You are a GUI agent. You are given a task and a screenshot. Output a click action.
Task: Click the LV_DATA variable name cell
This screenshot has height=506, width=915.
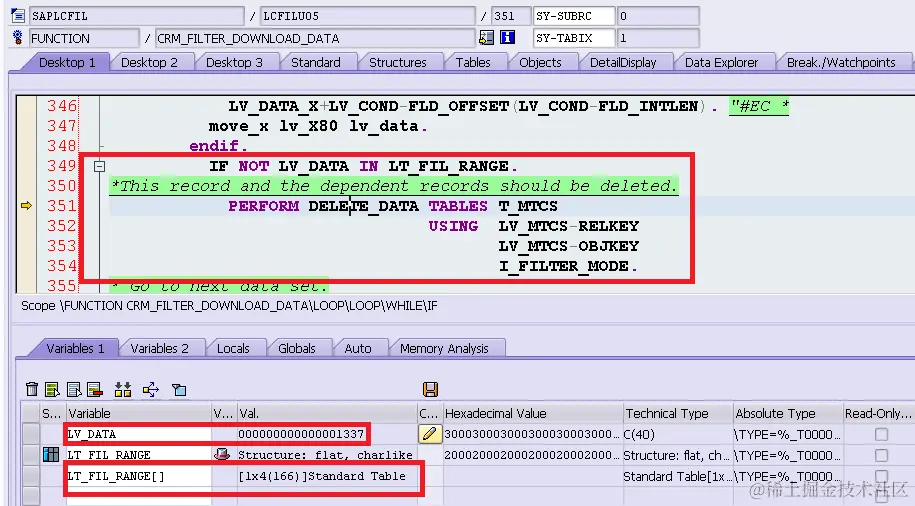pos(138,434)
